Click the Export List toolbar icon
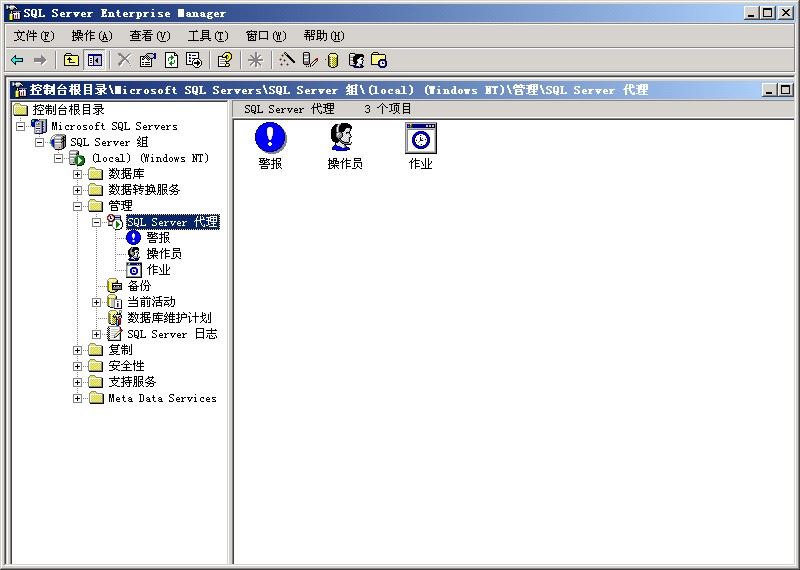800x570 pixels. [x=194, y=60]
